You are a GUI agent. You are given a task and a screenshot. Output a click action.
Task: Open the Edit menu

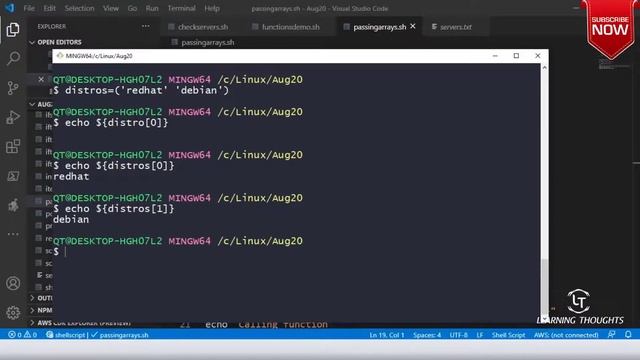pyautogui.click(x=49, y=8)
